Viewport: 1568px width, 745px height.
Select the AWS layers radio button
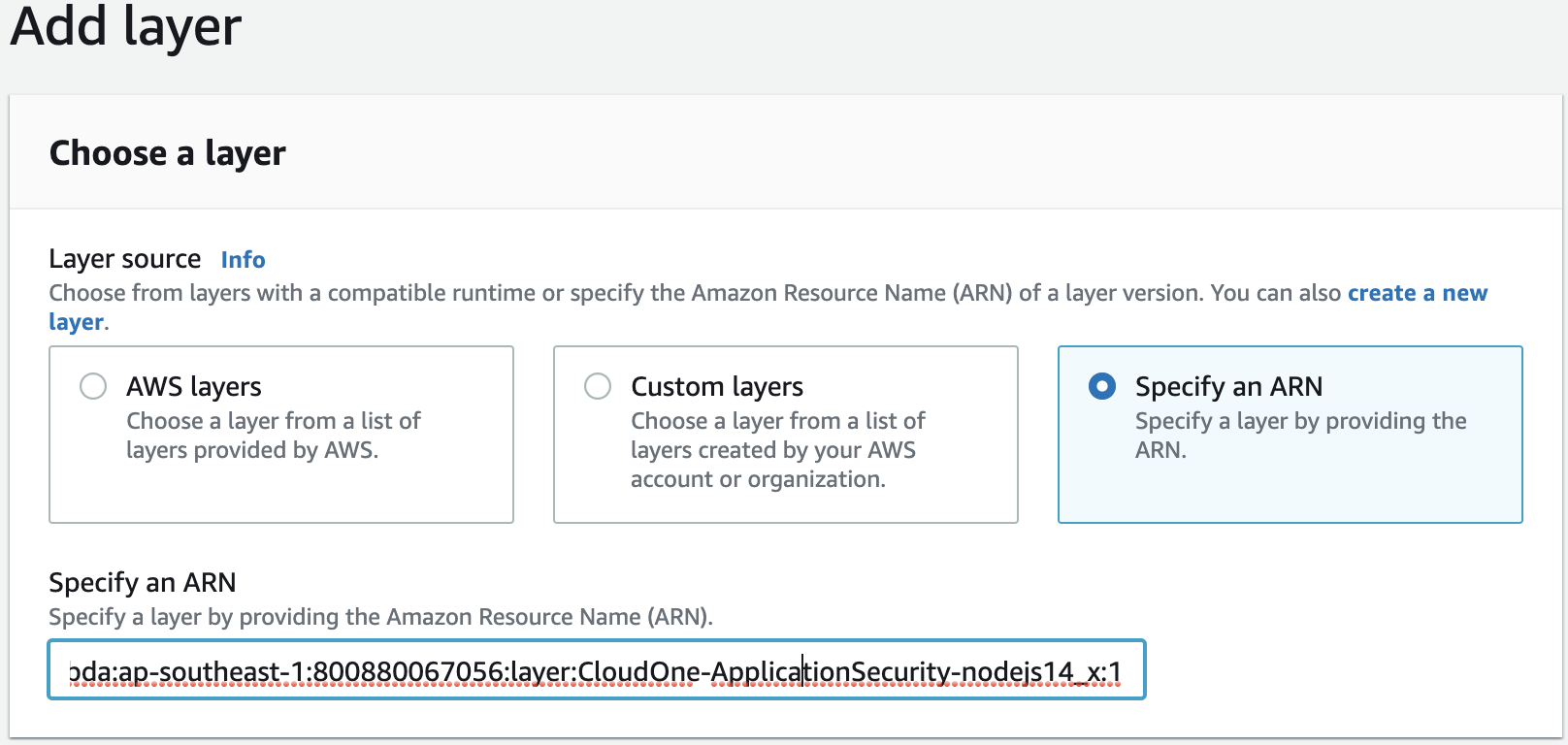(93, 386)
